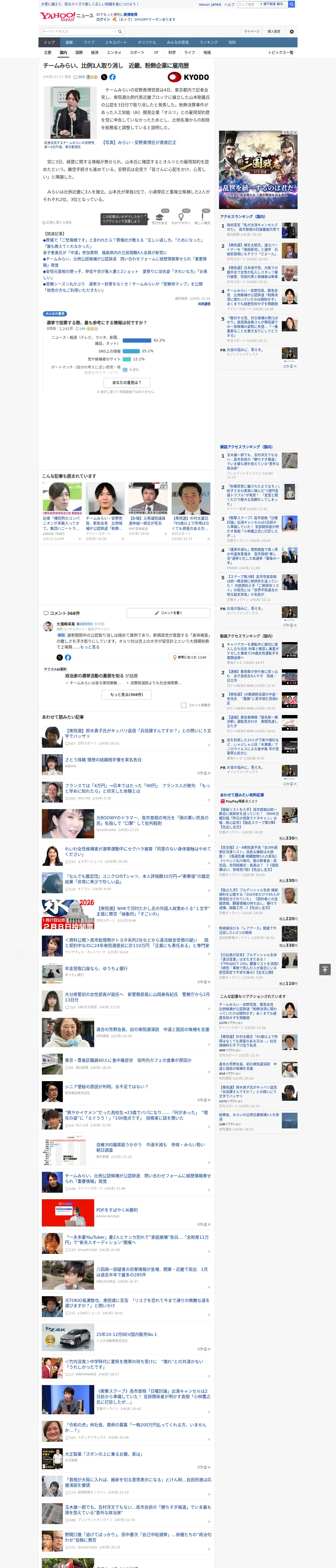Open the 三国 game advertisement banner
Image resolution: width=336 pixels, height=1568 pixels.
click(x=258, y=170)
